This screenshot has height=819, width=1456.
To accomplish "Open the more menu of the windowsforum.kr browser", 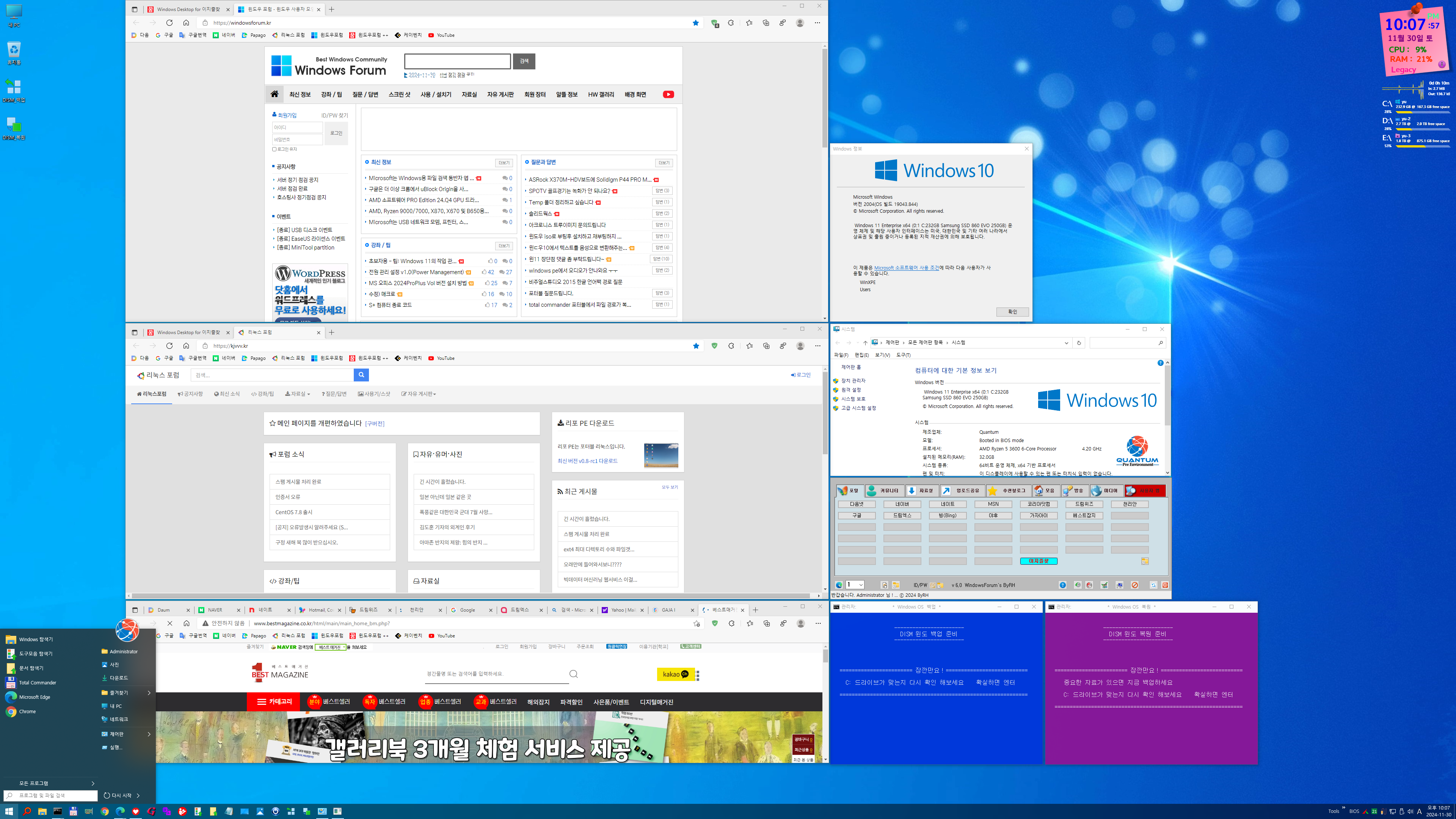I will click(x=817, y=23).
